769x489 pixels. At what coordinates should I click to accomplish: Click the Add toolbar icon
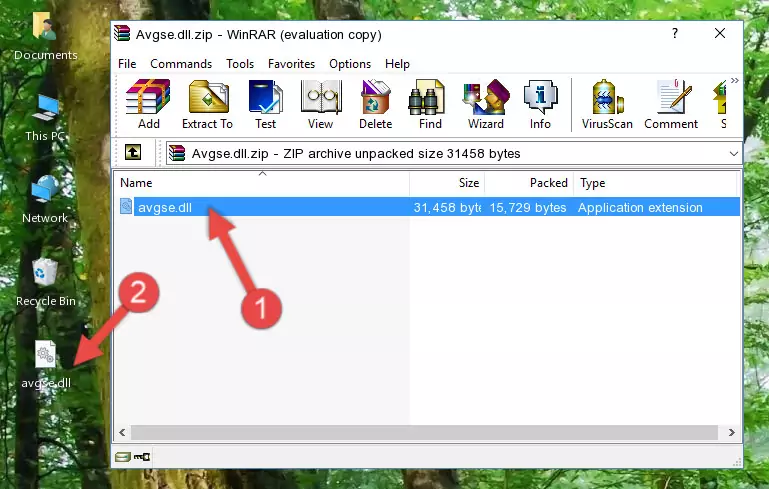[x=148, y=104]
